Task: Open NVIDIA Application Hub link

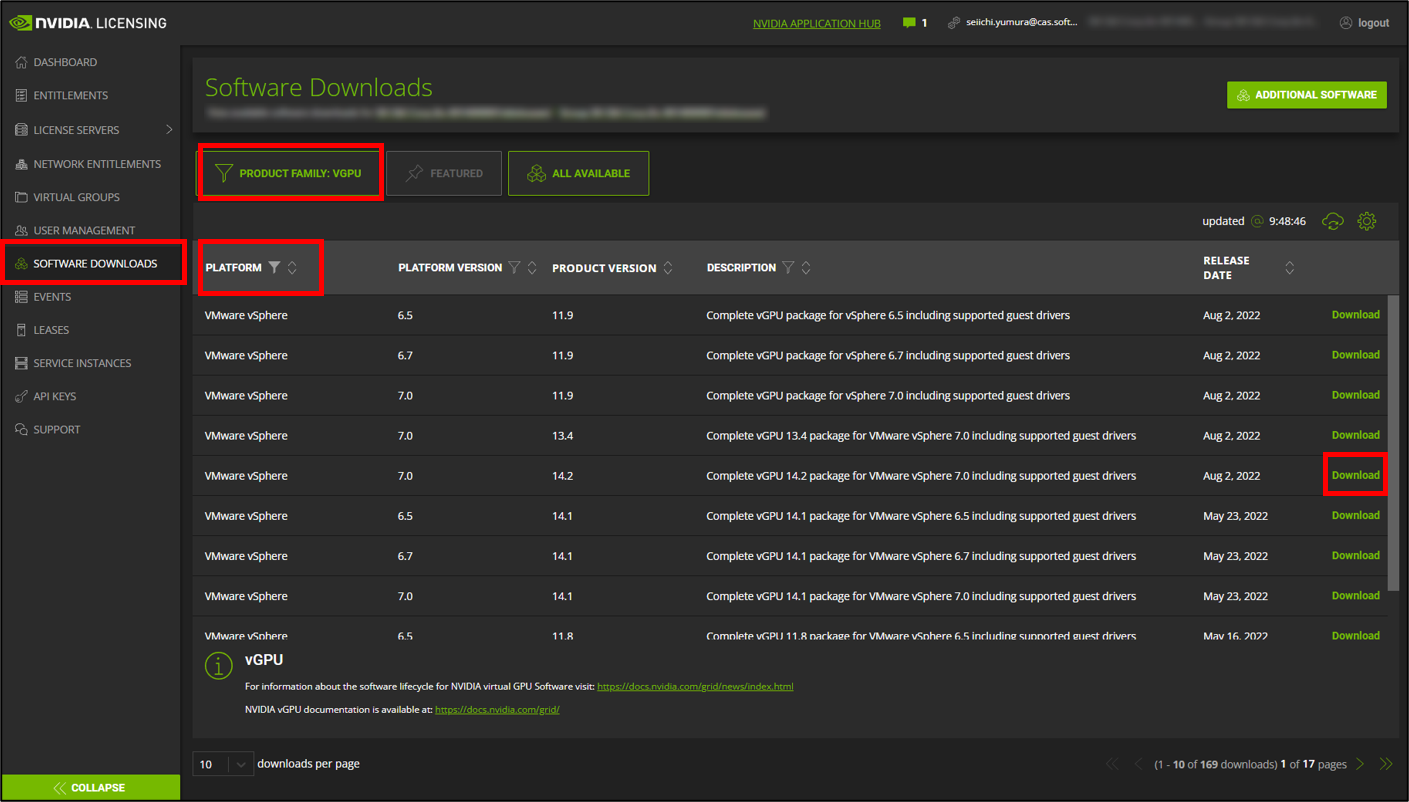Action: [x=817, y=23]
